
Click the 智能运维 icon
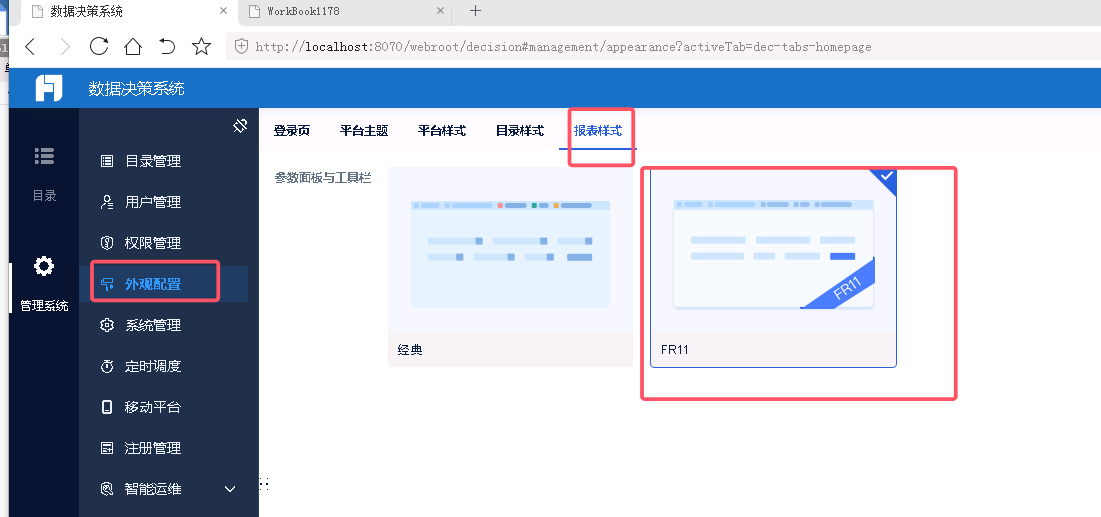[x=107, y=488]
